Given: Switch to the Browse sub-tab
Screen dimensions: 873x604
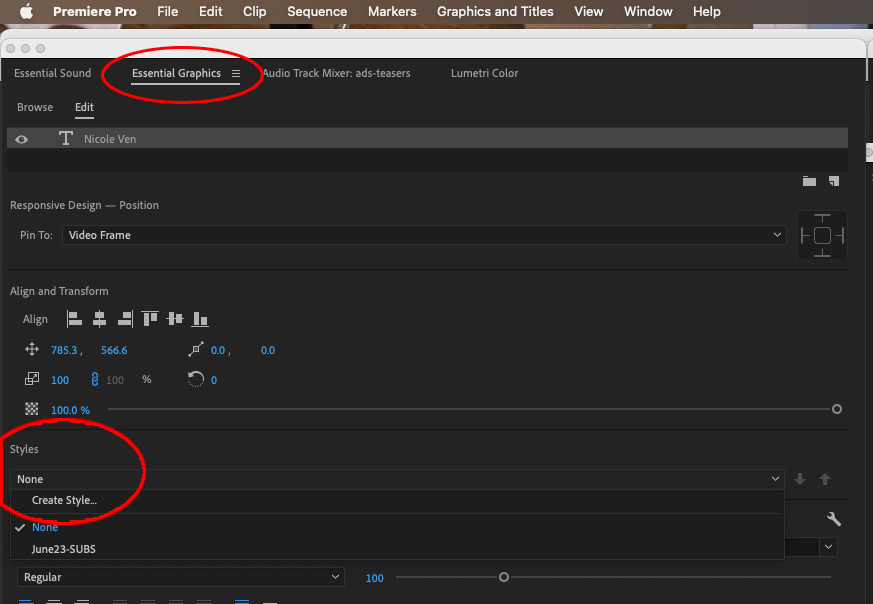Looking at the screenshot, I should click(35, 107).
